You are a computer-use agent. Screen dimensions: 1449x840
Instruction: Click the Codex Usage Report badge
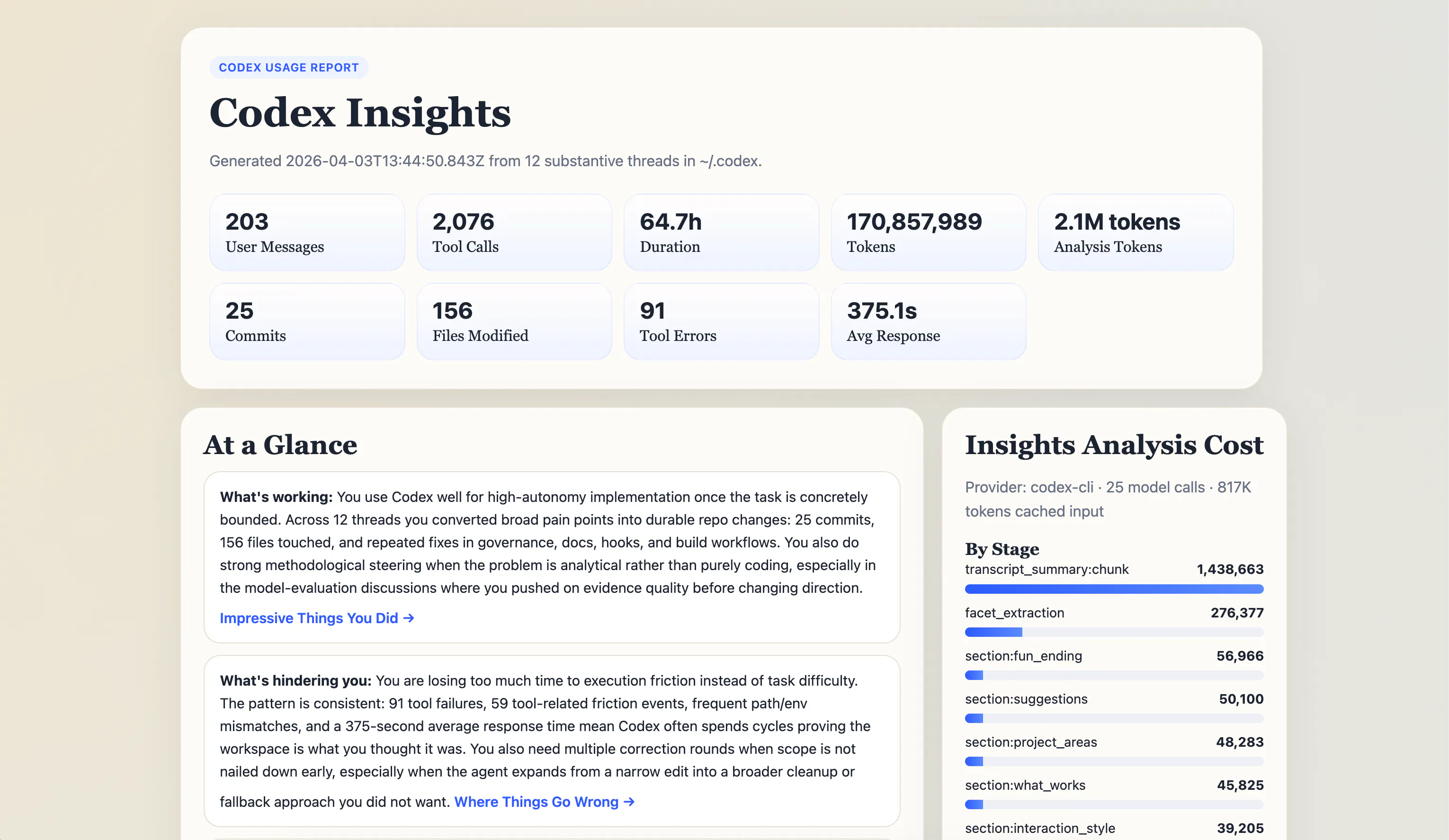pos(289,67)
